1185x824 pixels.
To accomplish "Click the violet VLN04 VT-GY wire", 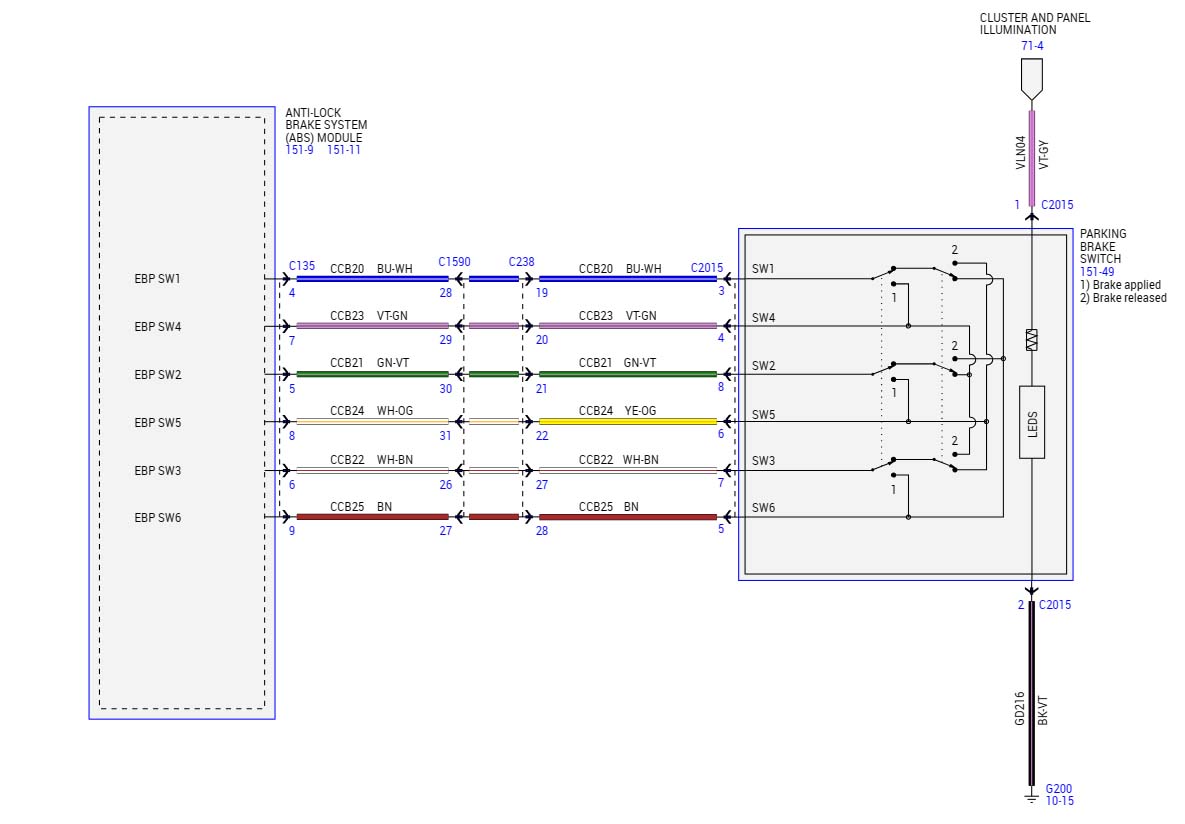I will point(1032,155).
